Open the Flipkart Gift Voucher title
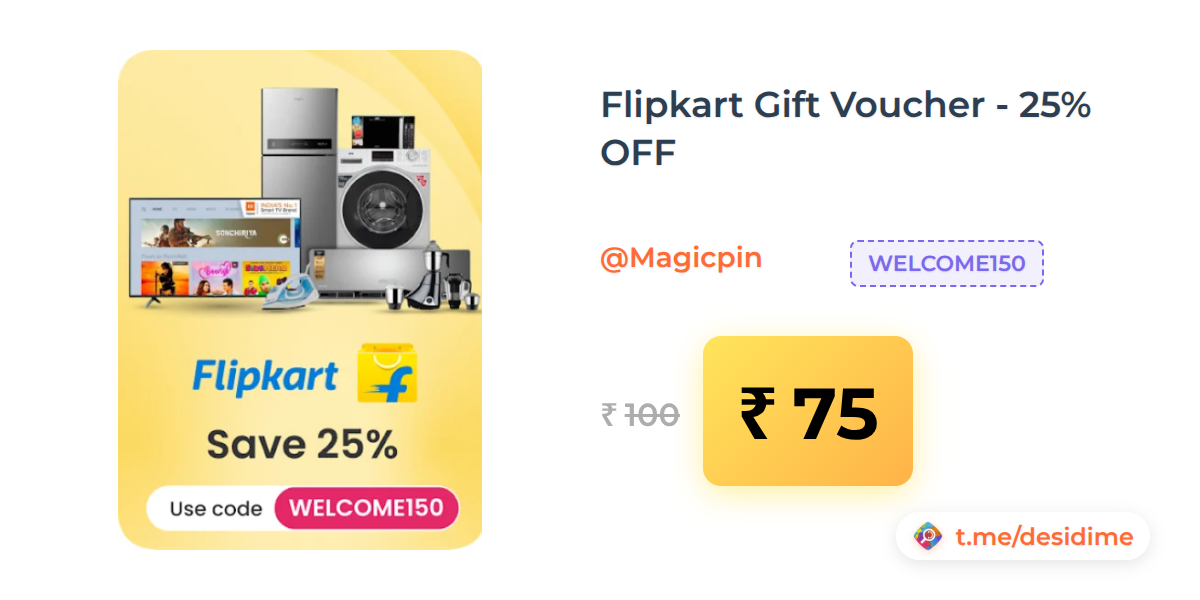This screenshot has width=1200, height=600. (x=845, y=129)
